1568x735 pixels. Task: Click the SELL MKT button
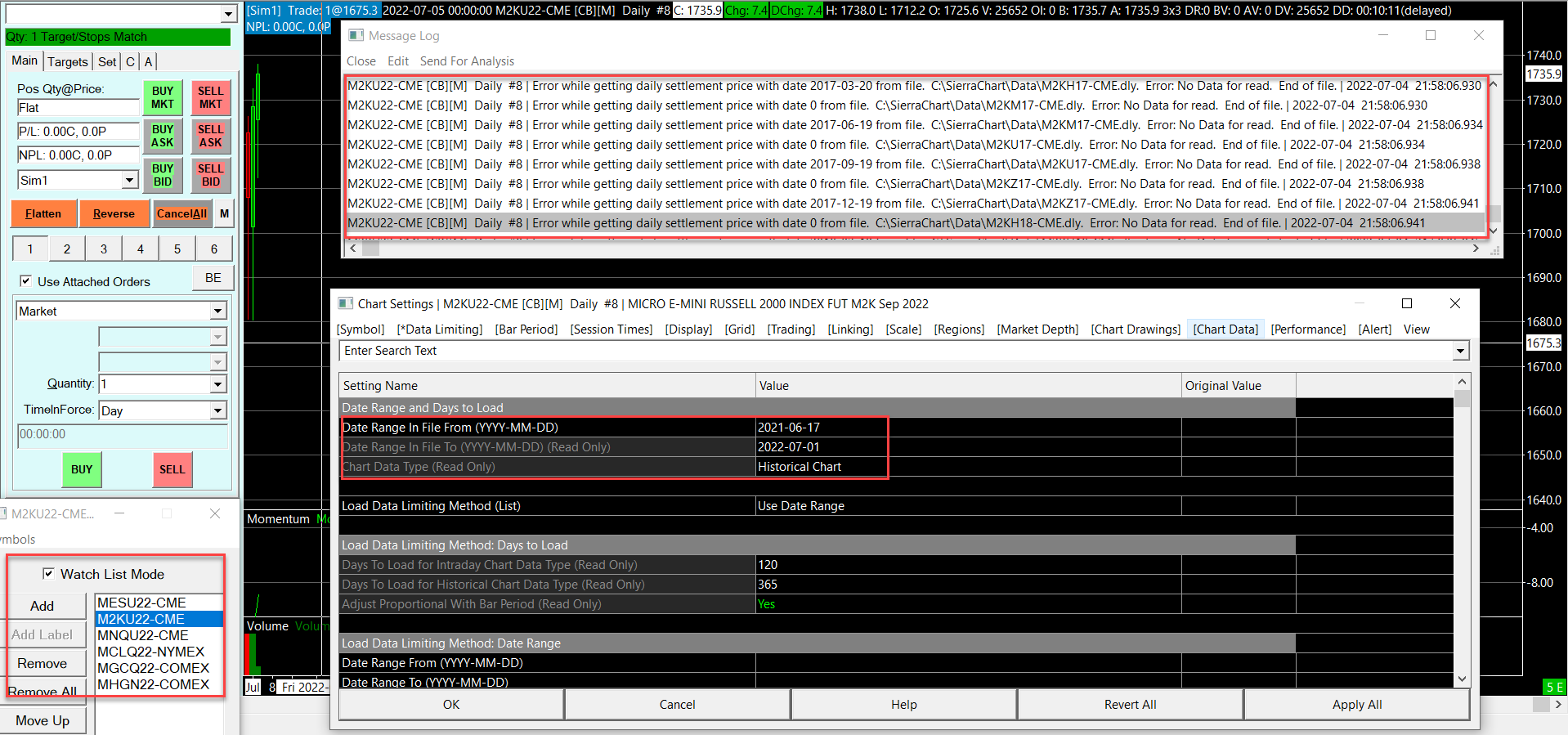click(x=210, y=97)
